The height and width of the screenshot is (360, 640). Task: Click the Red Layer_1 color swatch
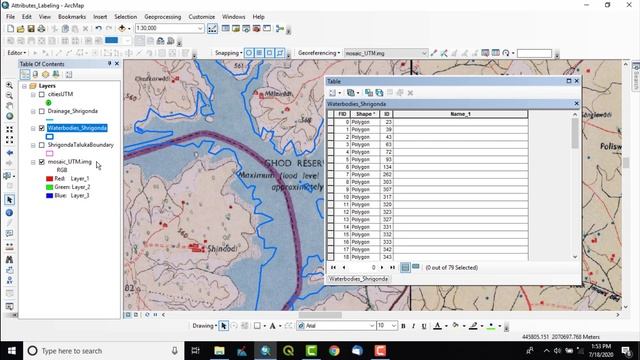tap(49, 179)
